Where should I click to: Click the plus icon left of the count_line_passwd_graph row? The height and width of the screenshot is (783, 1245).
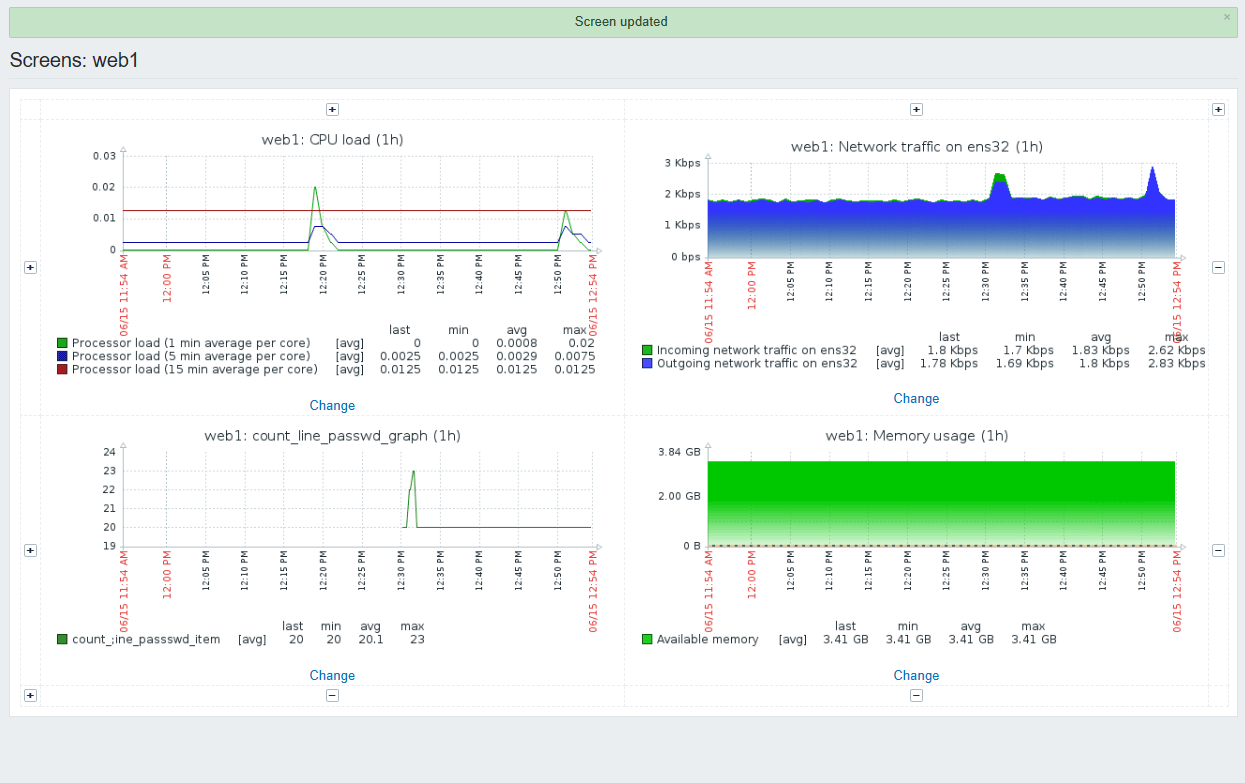(30, 550)
